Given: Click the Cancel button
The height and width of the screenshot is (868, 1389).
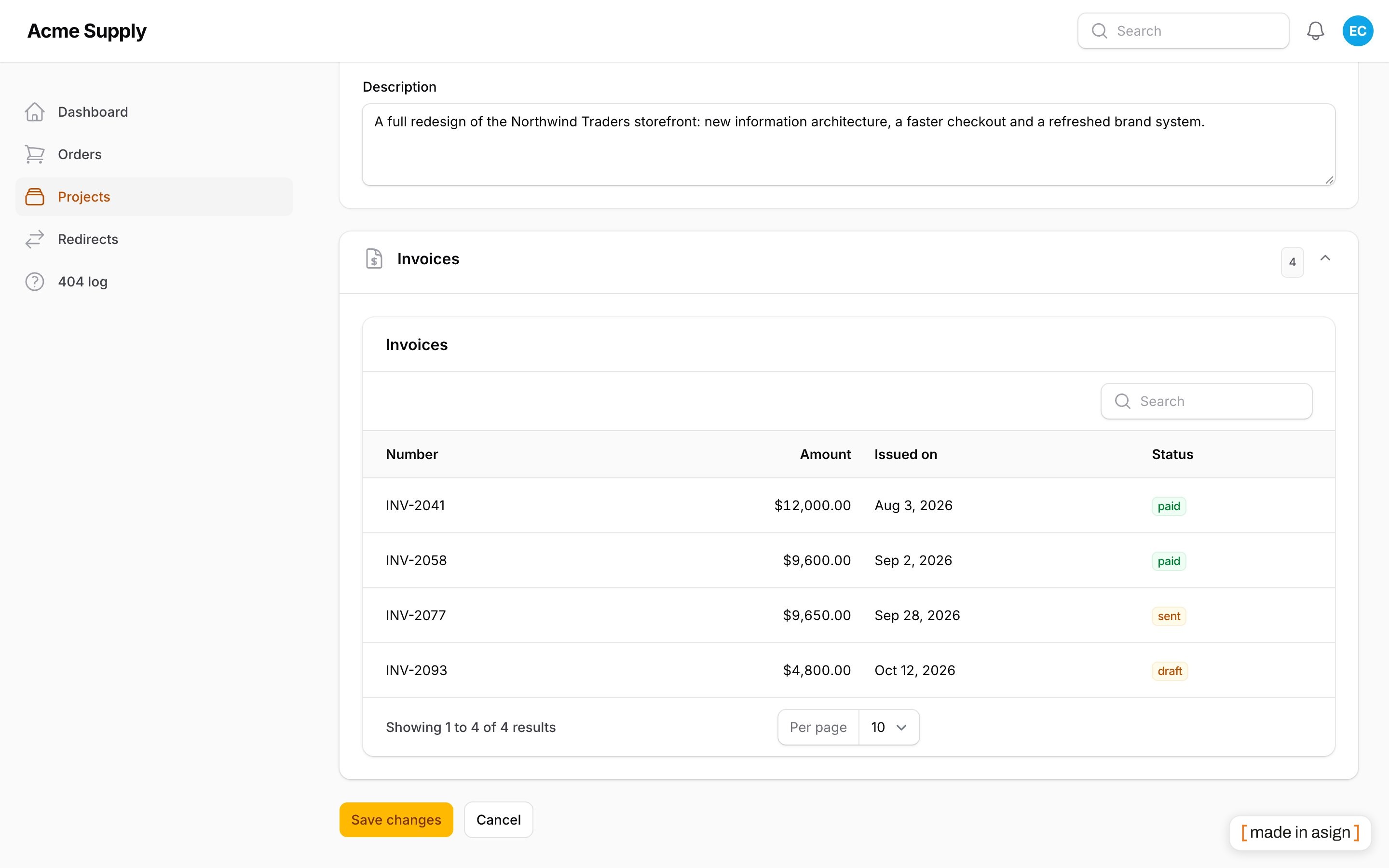Looking at the screenshot, I should (498, 820).
